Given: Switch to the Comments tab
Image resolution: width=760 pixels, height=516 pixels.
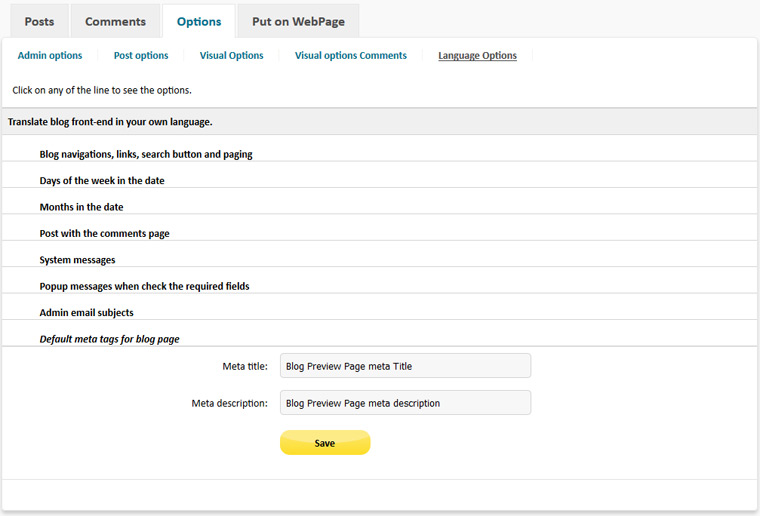Looking at the screenshot, I should tap(115, 21).
